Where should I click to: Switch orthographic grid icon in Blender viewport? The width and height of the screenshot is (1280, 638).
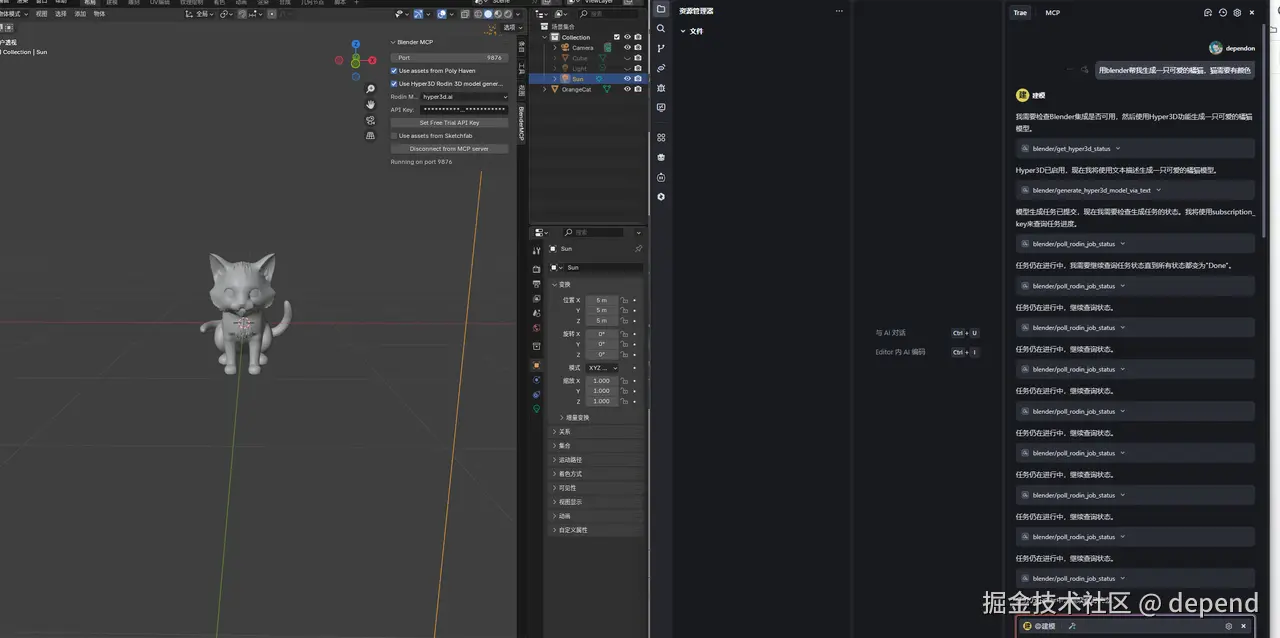click(x=371, y=135)
